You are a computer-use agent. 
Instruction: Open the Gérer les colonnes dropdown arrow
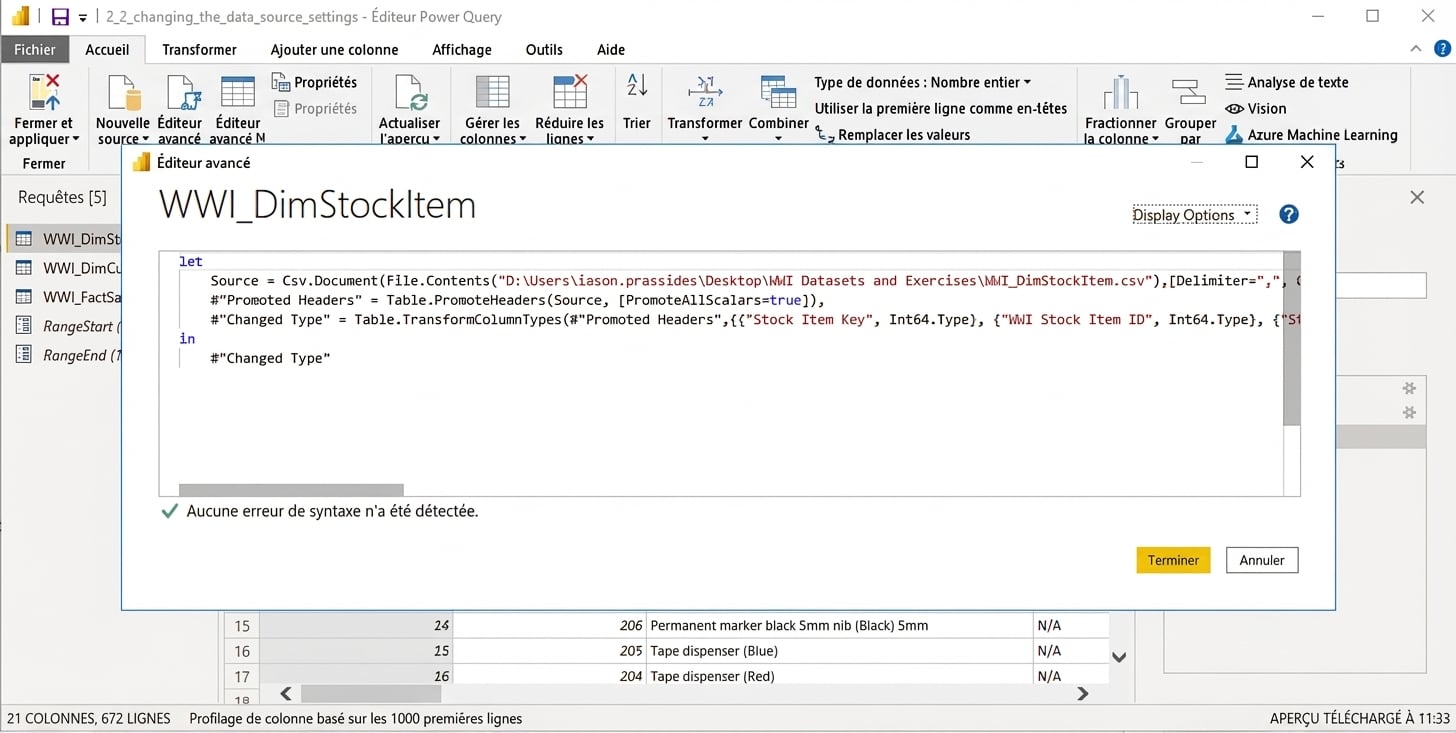click(523, 140)
